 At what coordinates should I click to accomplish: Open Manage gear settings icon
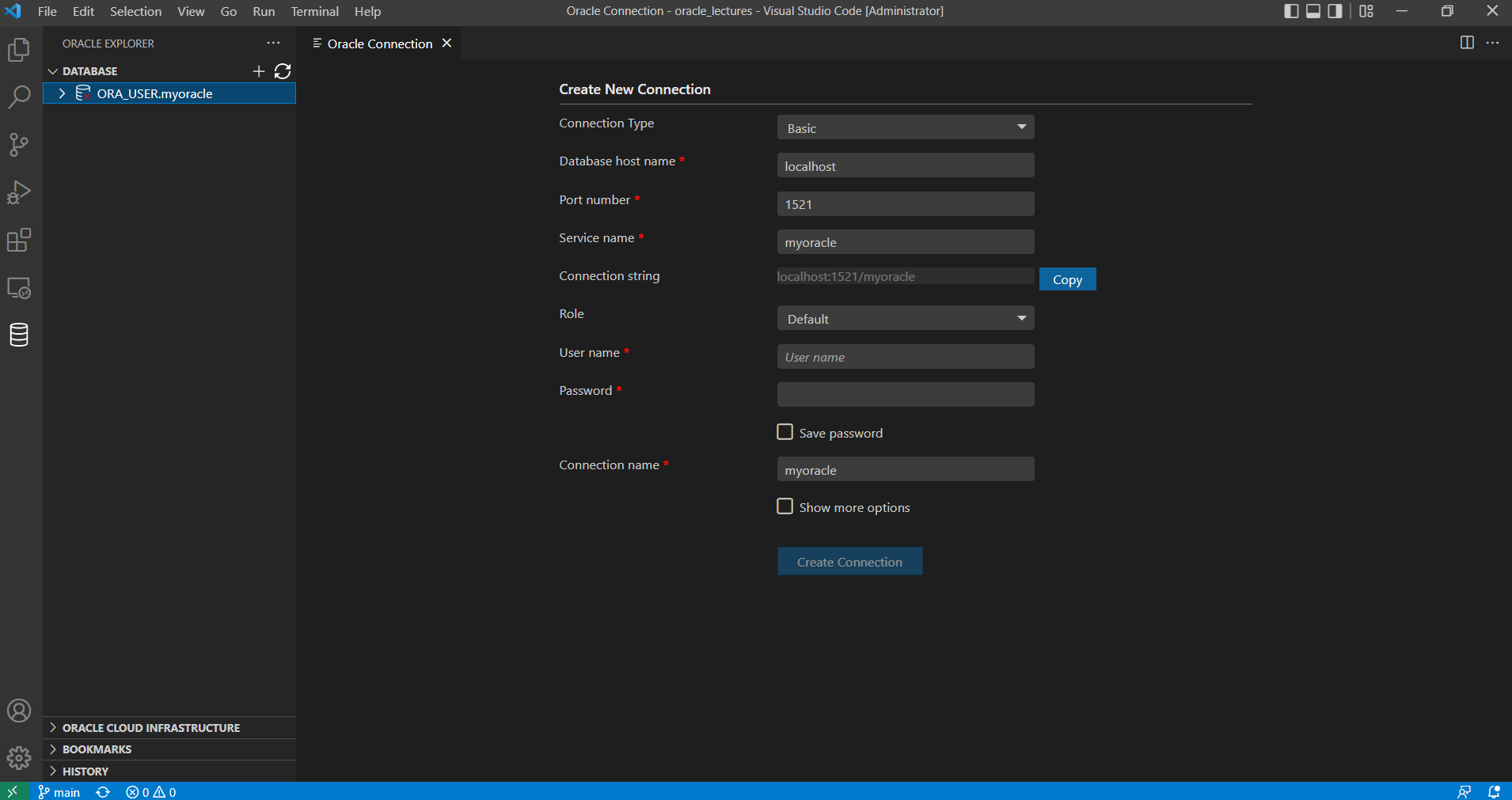click(19, 758)
